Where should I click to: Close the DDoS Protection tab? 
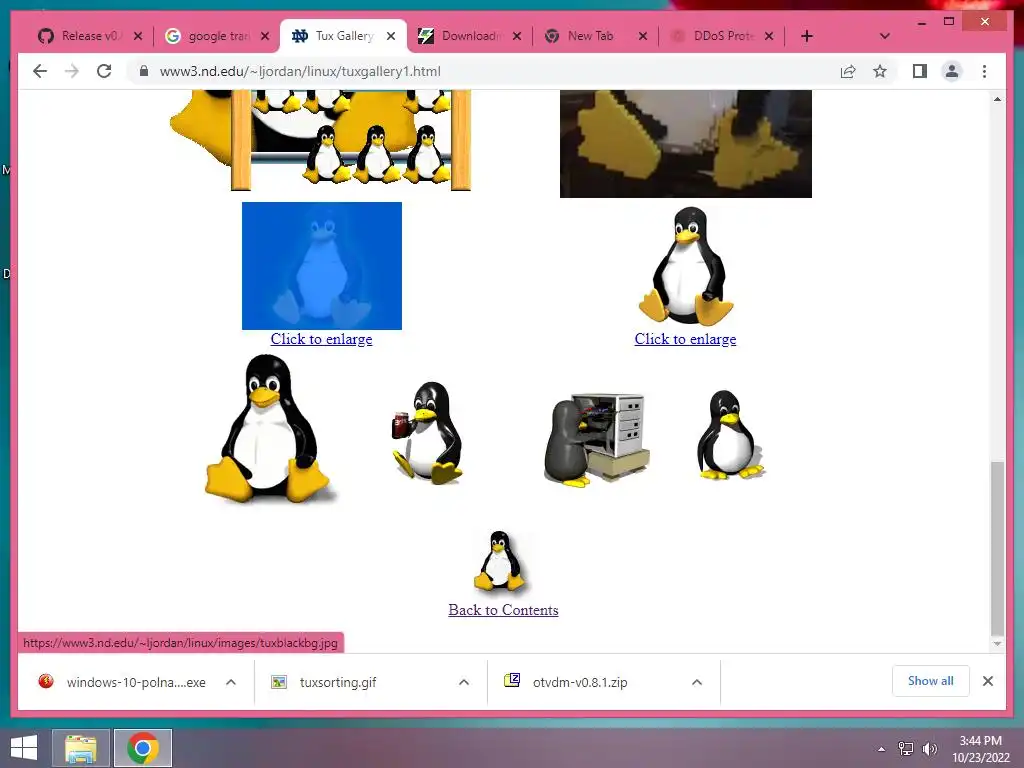769,36
